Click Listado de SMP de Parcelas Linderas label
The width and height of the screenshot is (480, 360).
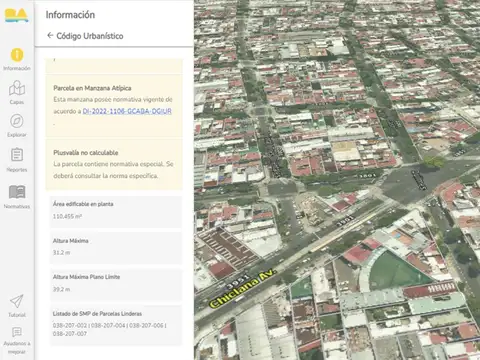[97, 314]
